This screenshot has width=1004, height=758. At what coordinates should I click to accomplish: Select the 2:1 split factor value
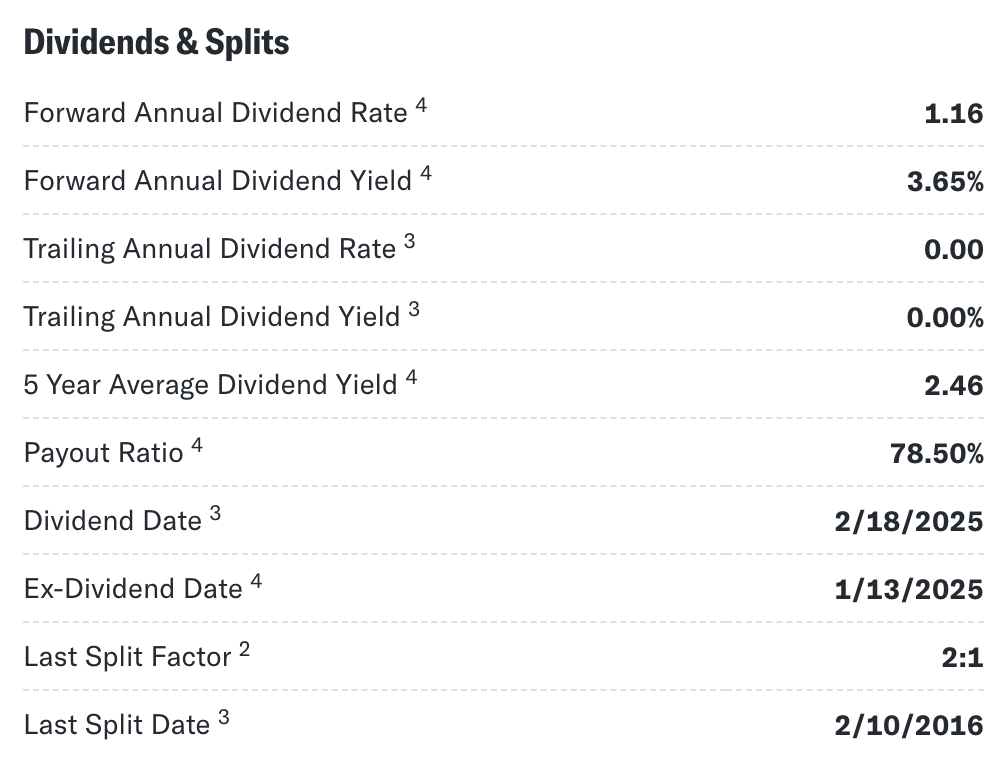(x=962, y=657)
